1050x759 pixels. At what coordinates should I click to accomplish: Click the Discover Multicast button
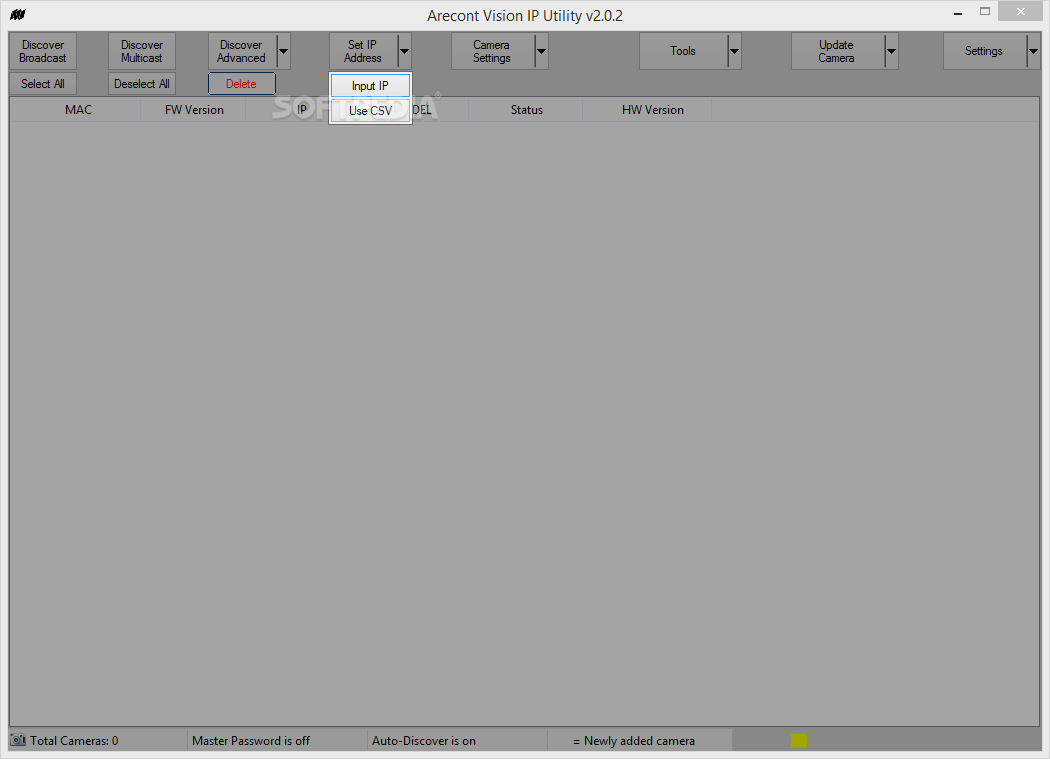pyautogui.click(x=142, y=51)
